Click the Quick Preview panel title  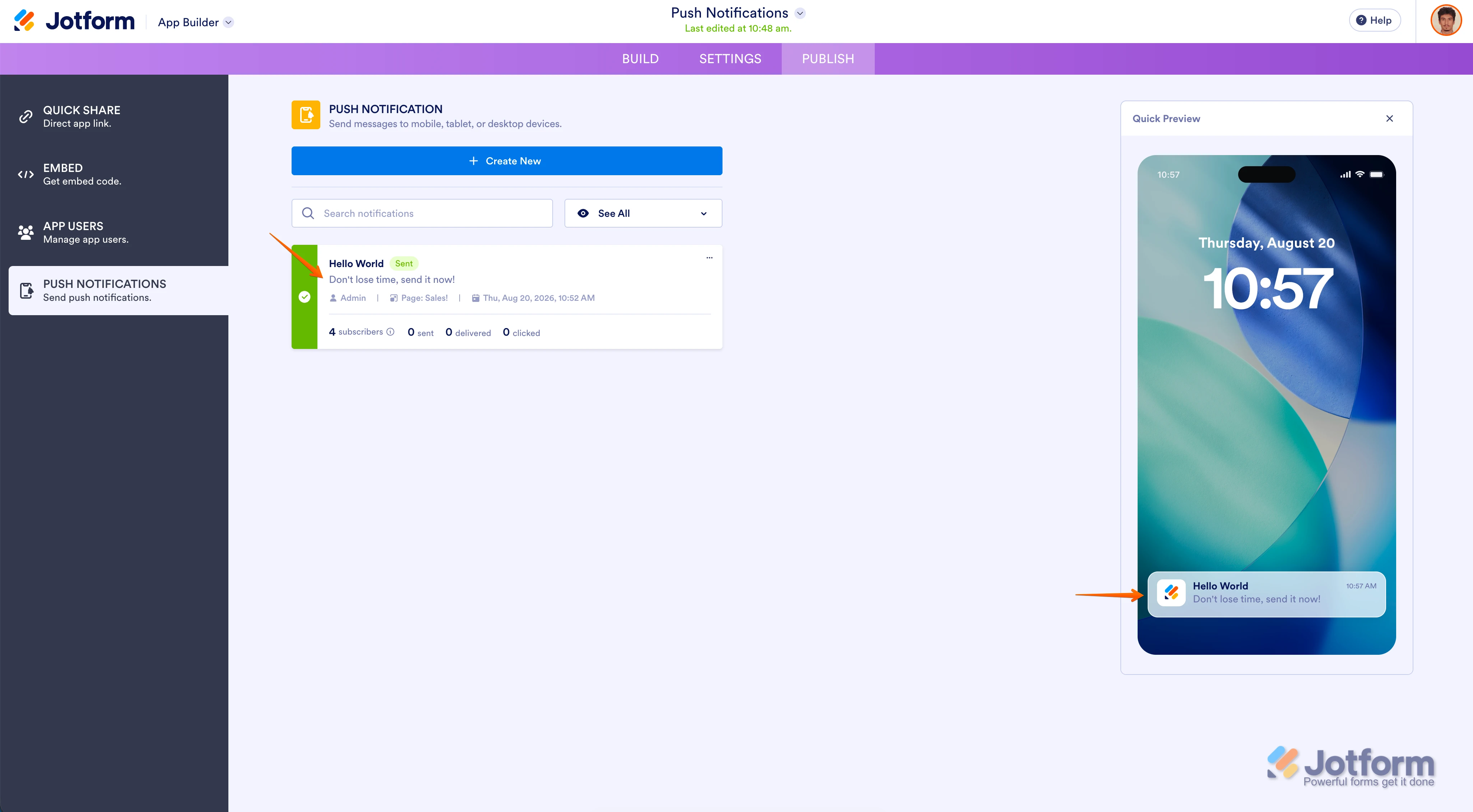[1166, 118]
